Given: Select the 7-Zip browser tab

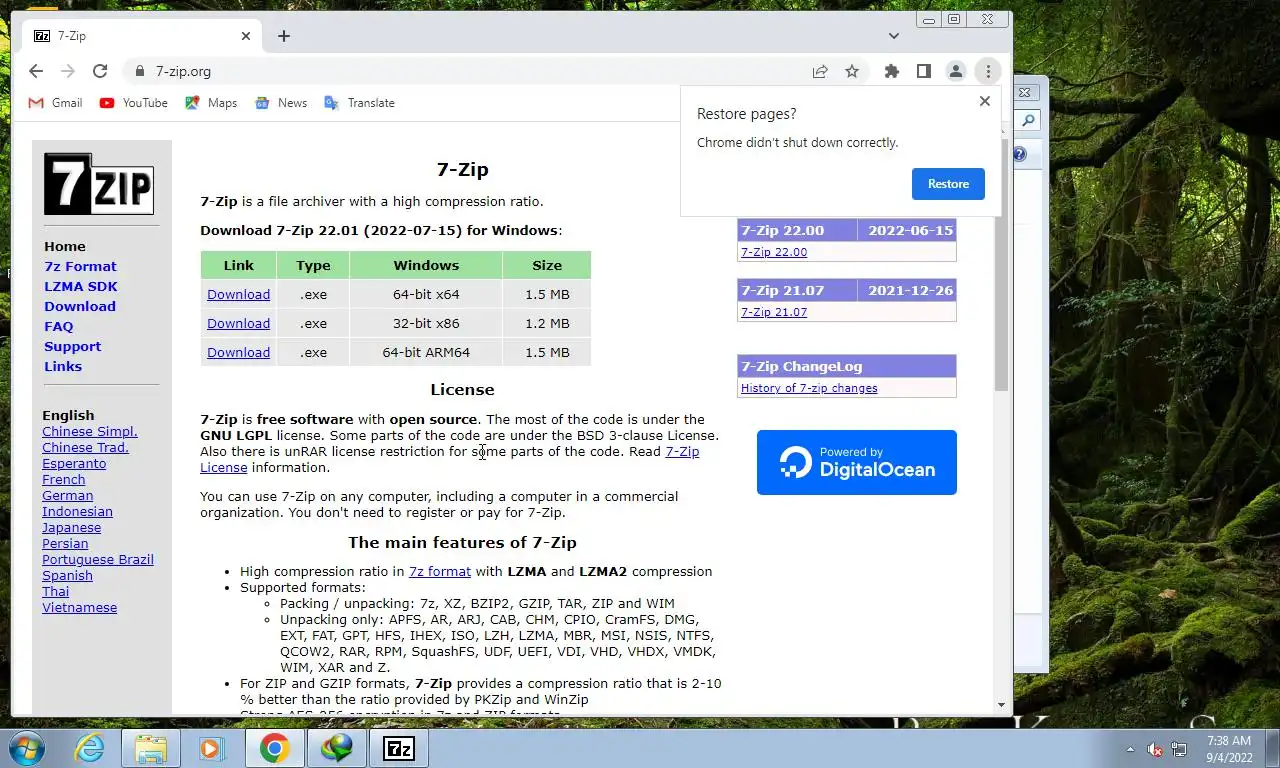Looking at the screenshot, I should click(144, 36).
